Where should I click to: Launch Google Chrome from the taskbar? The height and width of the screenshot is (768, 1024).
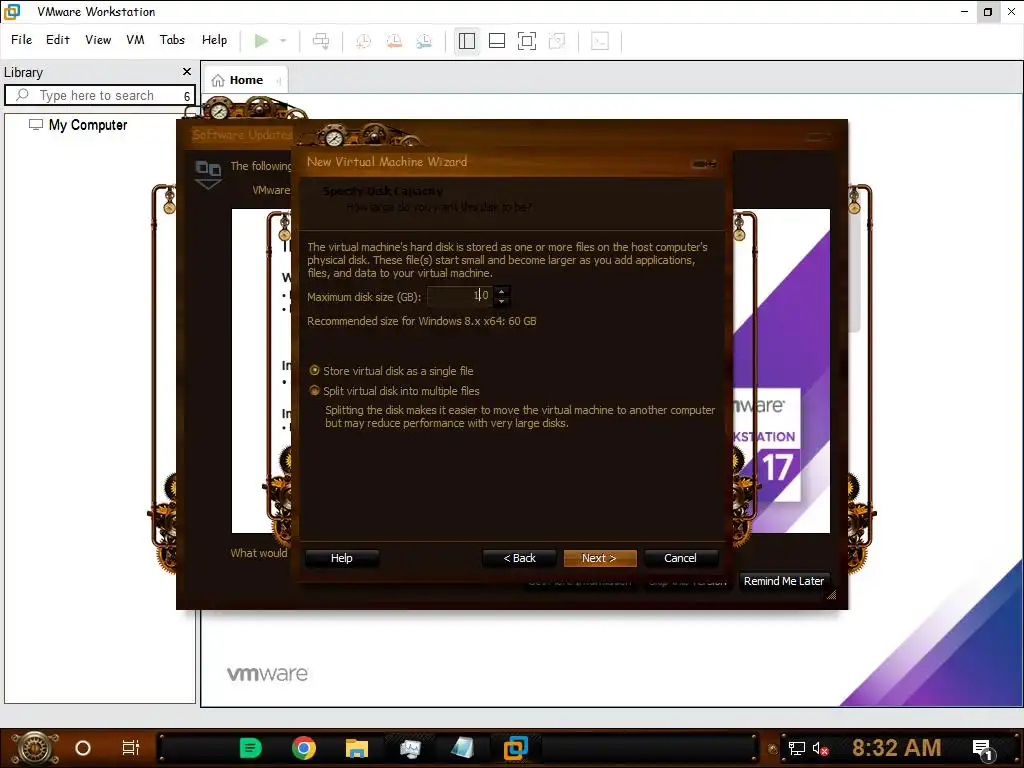point(304,748)
